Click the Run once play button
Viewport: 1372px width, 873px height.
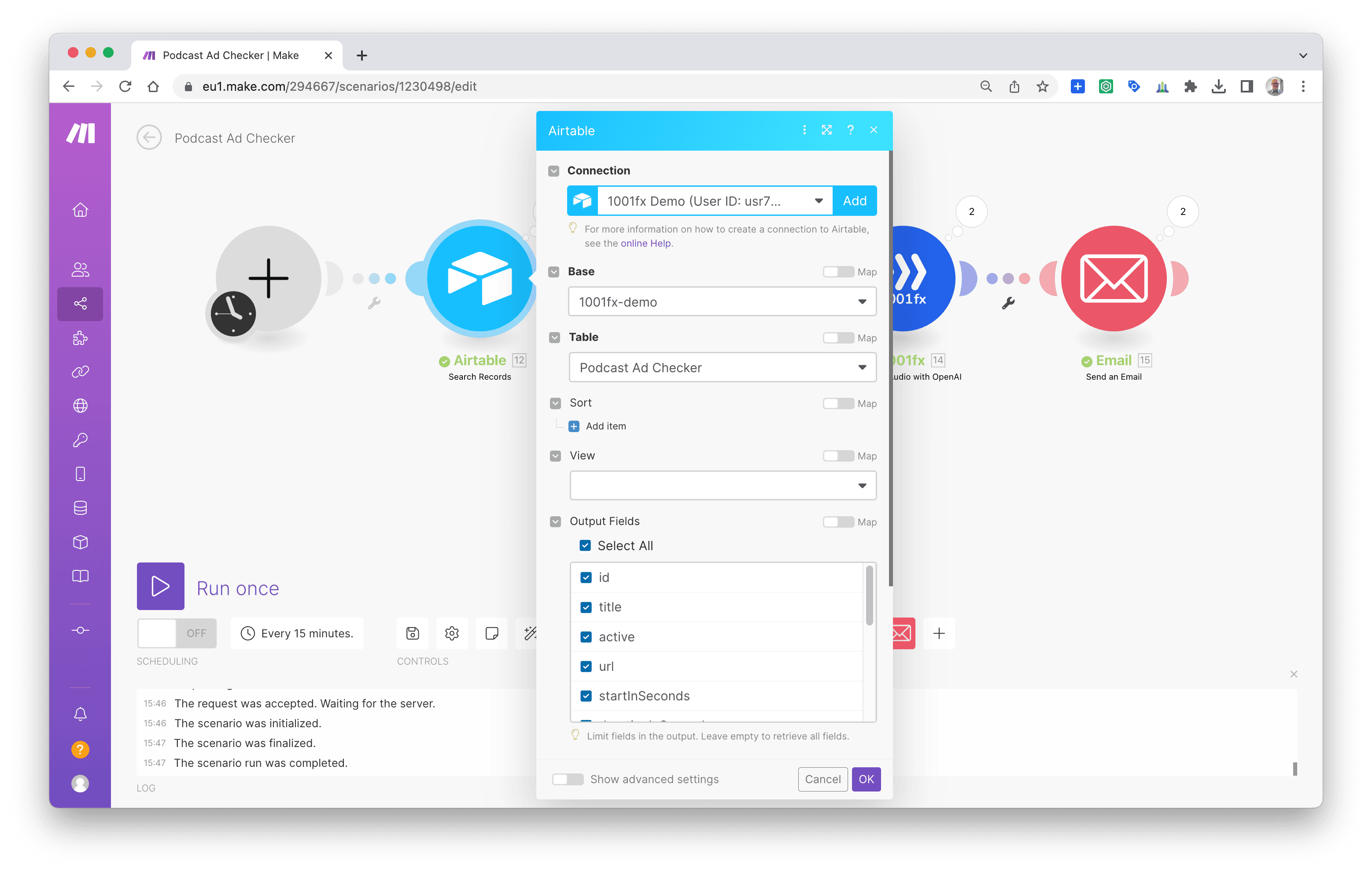point(160,586)
